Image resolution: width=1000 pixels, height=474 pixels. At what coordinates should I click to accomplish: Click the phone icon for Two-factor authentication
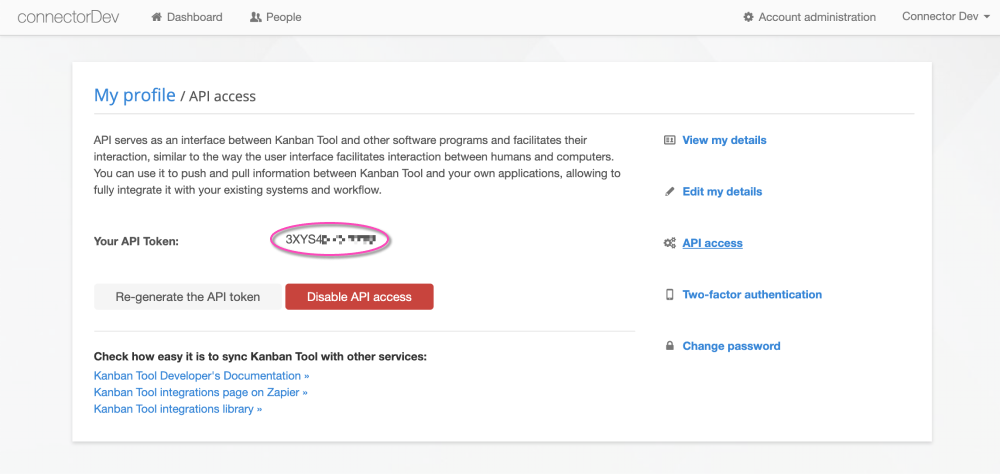pyautogui.click(x=670, y=295)
